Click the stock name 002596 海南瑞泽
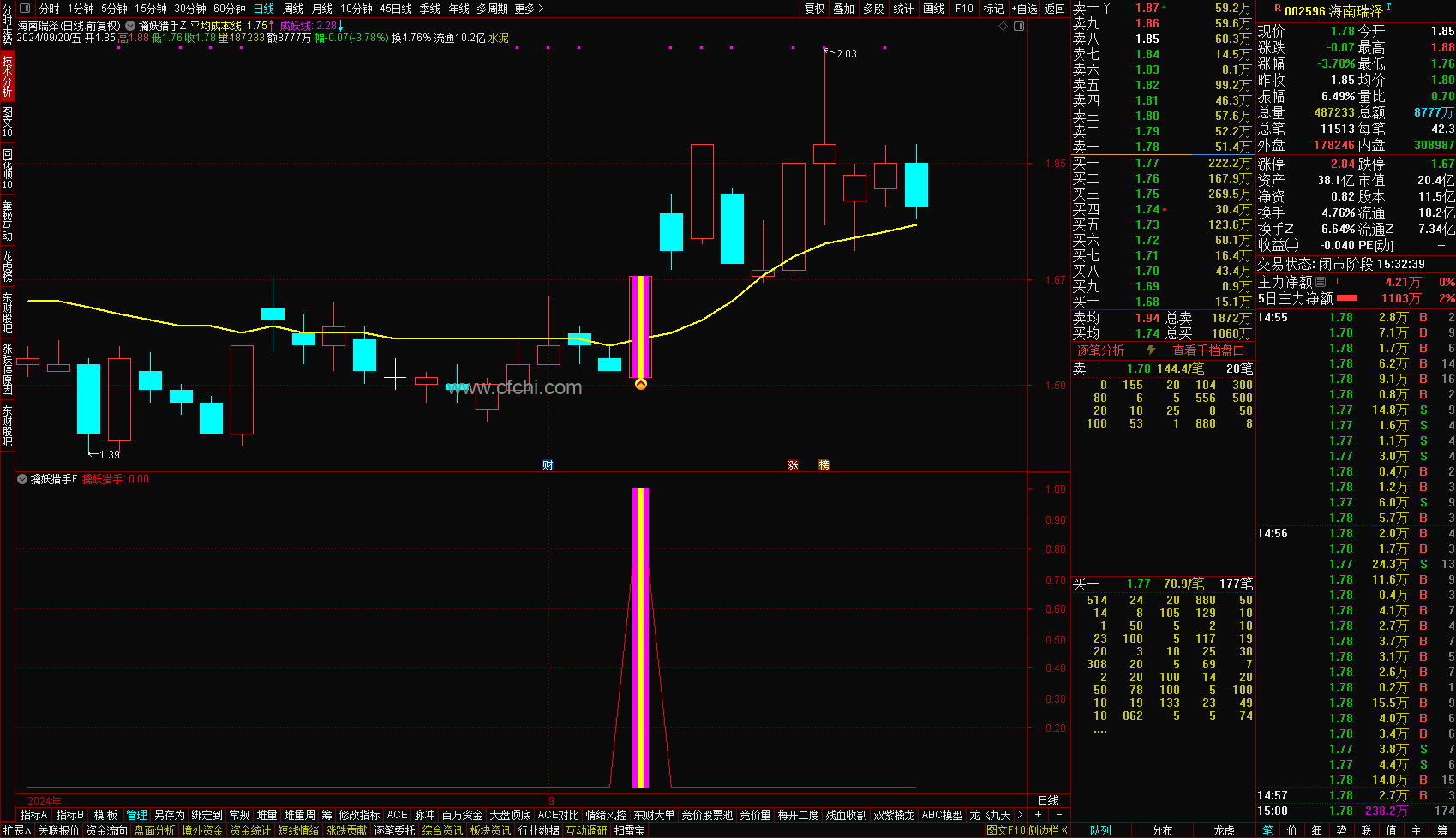 point(1333,11)
